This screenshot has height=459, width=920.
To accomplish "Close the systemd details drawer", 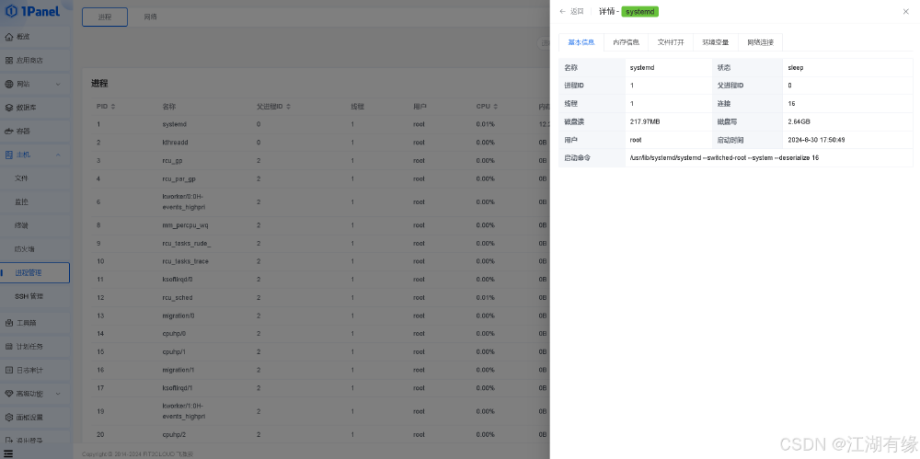I will pos(905,12).
